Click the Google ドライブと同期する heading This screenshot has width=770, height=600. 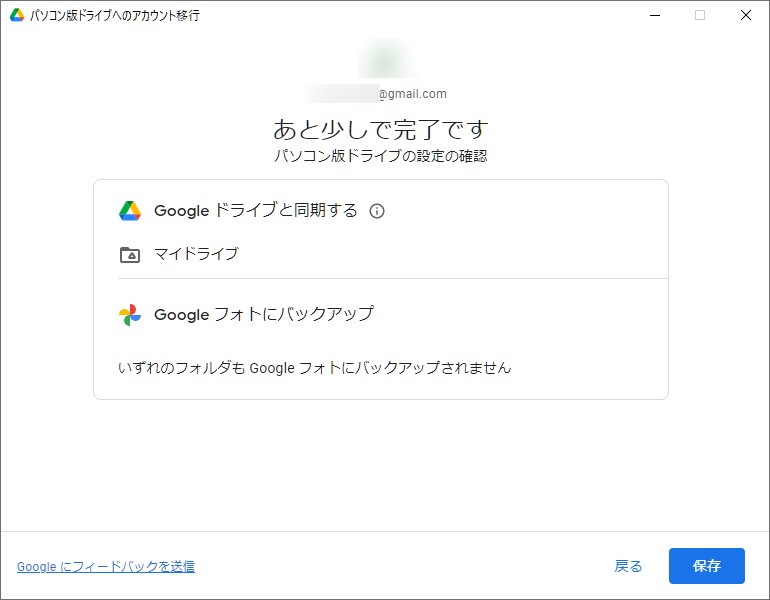[x=256, y=211]
